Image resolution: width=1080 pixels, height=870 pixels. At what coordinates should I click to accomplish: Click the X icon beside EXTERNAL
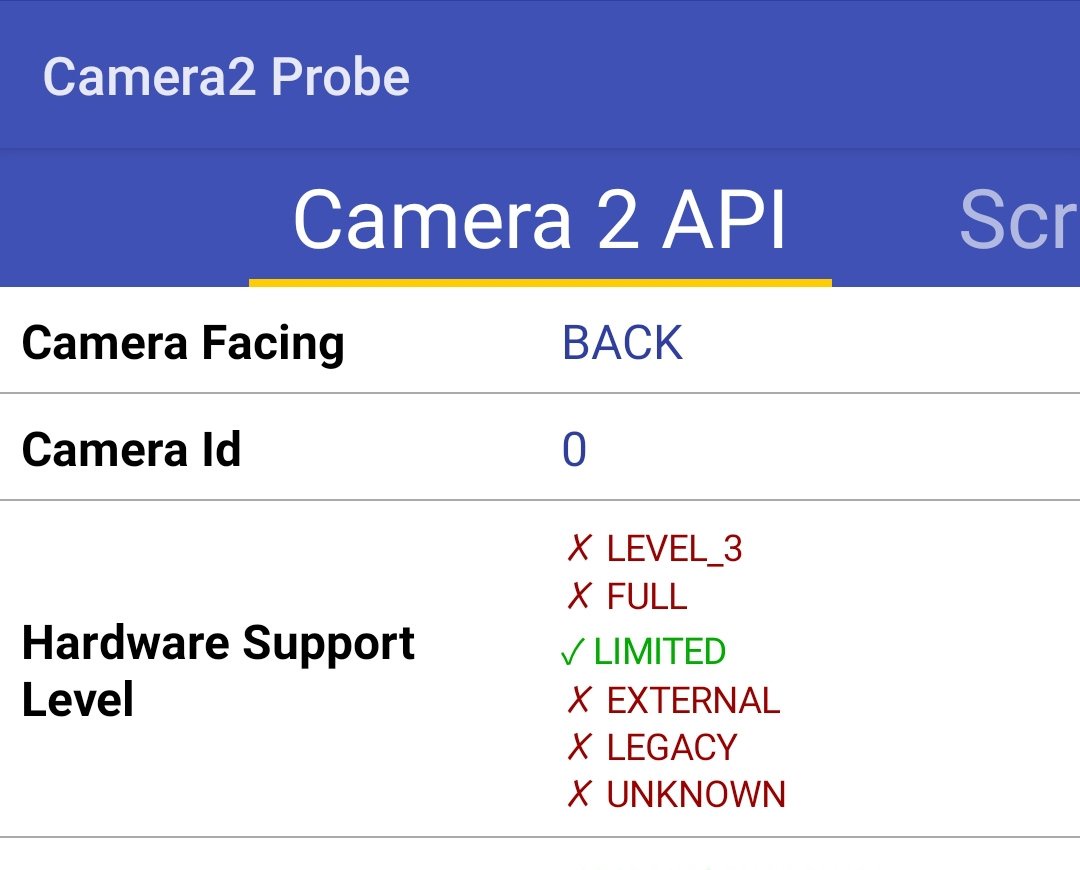[x=579, y=700]
